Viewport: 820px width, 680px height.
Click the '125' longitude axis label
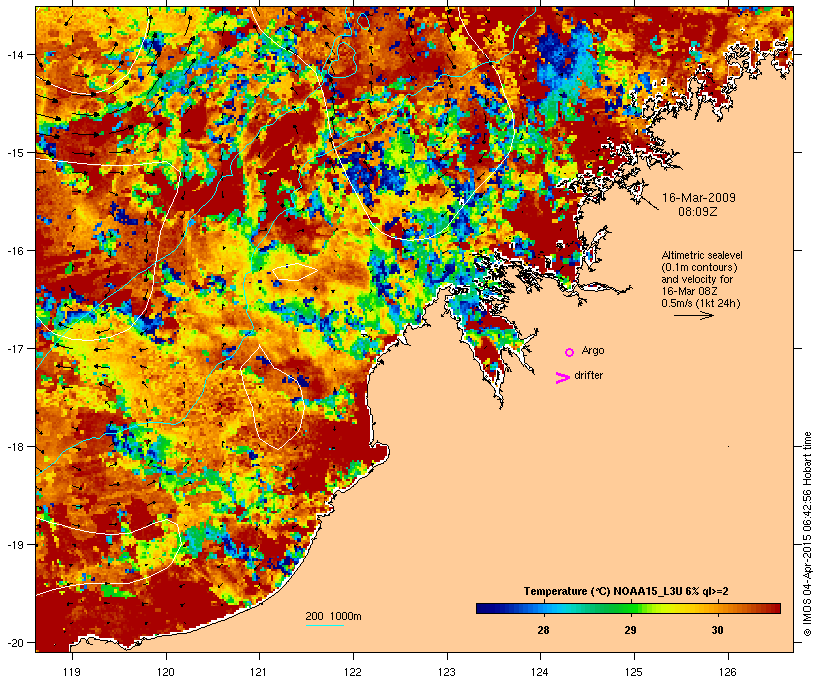634,672
